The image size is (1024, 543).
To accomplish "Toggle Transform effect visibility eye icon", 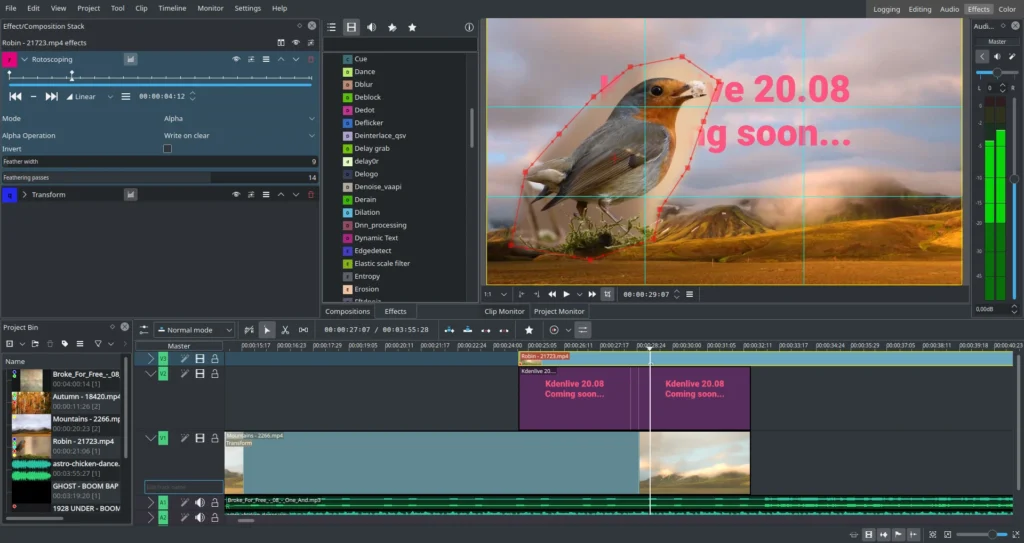I will click(236, 195).
